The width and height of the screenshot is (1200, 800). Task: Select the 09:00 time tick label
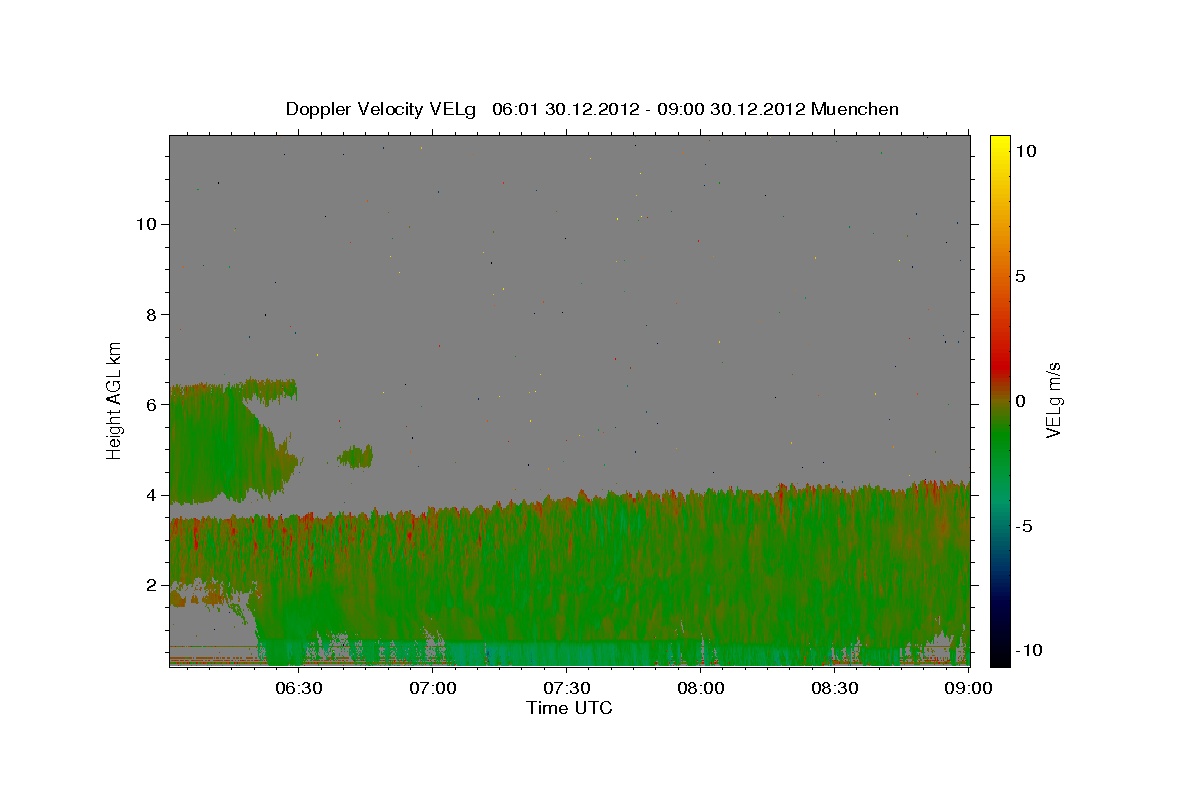pyautogui.click(x=969, y=689)
